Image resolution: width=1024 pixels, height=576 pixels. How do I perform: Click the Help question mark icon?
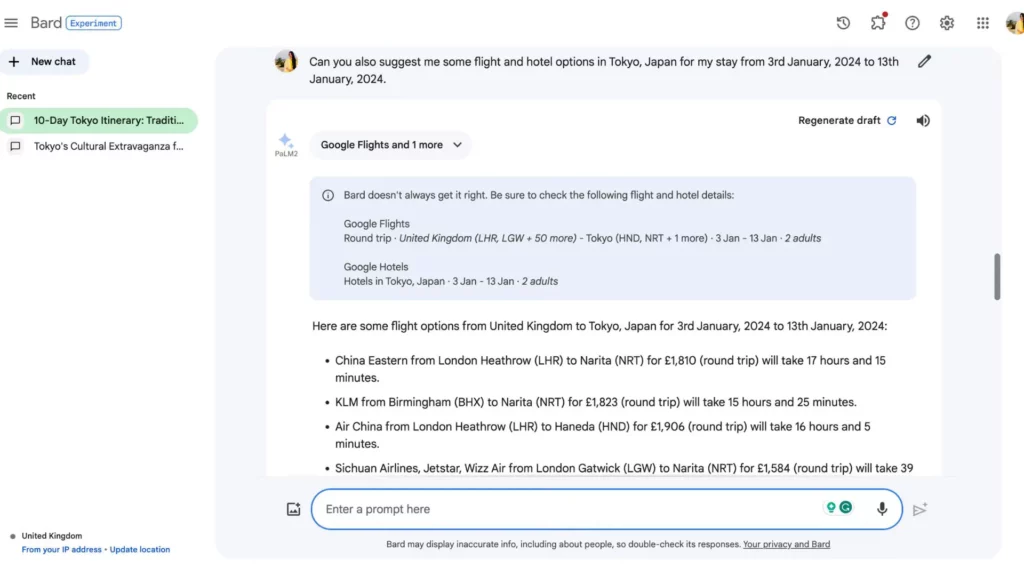click(x=912, y=23)
